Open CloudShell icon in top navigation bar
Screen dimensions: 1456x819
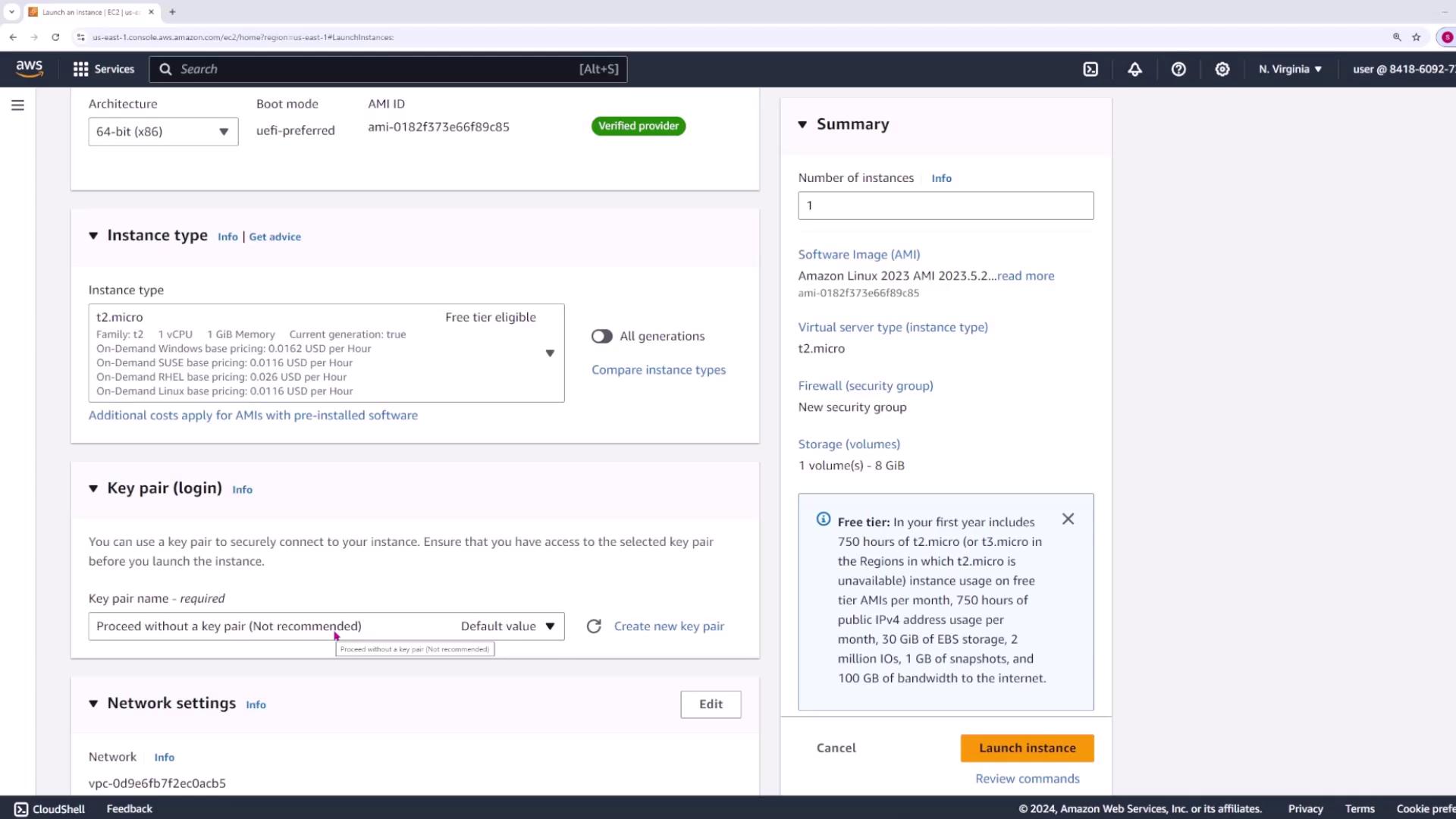pos(1090,69)
